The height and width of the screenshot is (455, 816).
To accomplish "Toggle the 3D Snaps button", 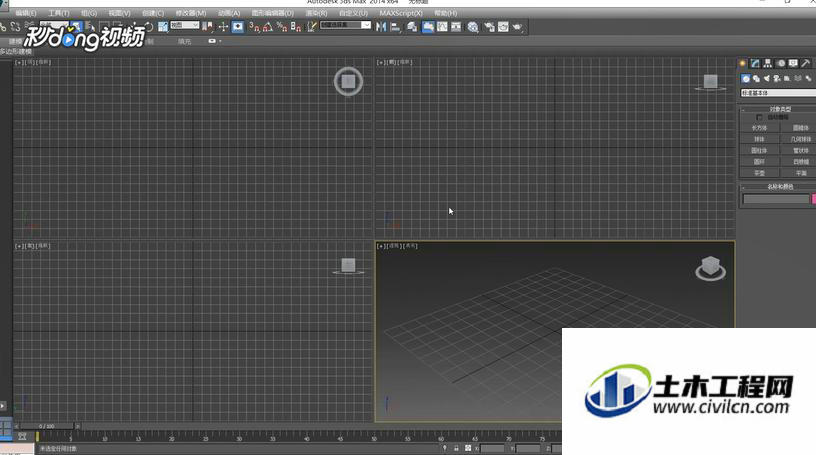I will point(254,27).
